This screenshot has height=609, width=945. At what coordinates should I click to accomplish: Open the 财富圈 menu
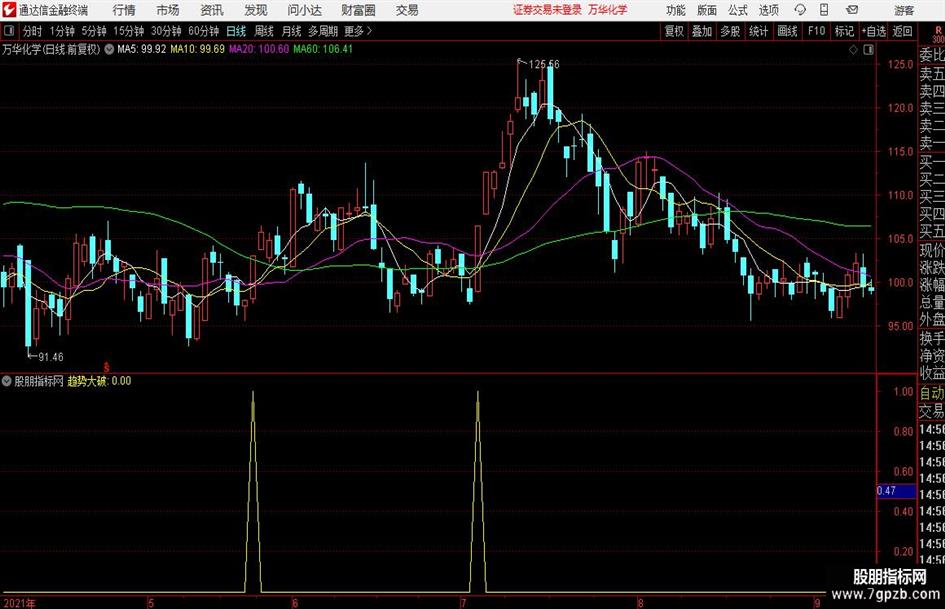pos(358,10)
